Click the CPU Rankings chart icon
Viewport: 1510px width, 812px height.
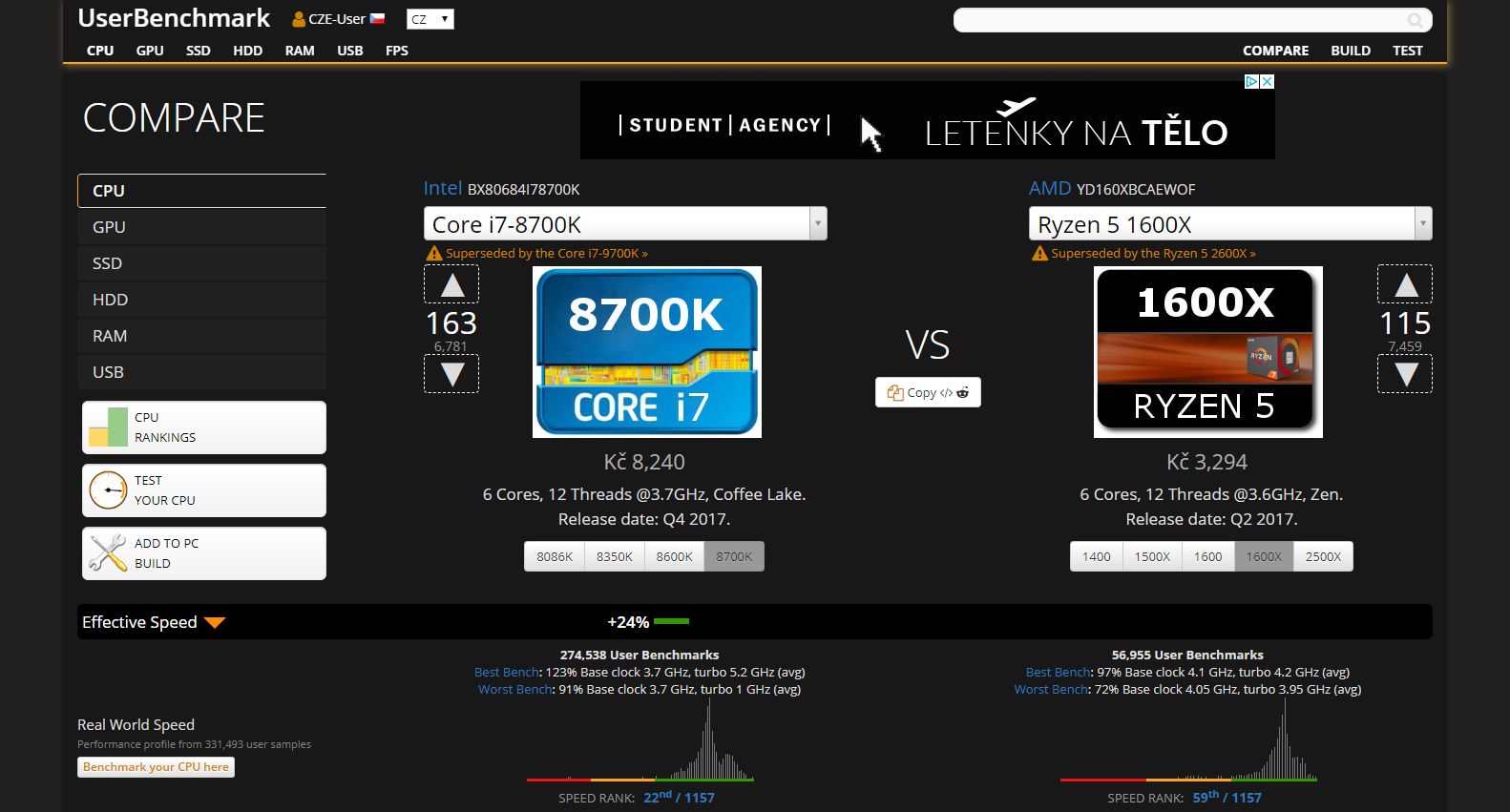coord(108,427)
